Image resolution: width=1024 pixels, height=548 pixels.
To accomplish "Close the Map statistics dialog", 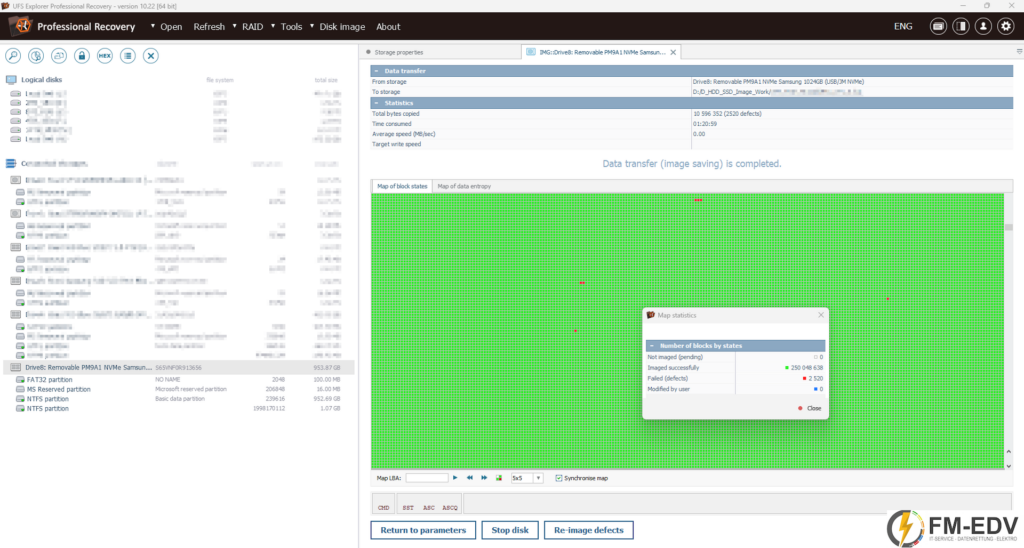I will click(821, 315).
